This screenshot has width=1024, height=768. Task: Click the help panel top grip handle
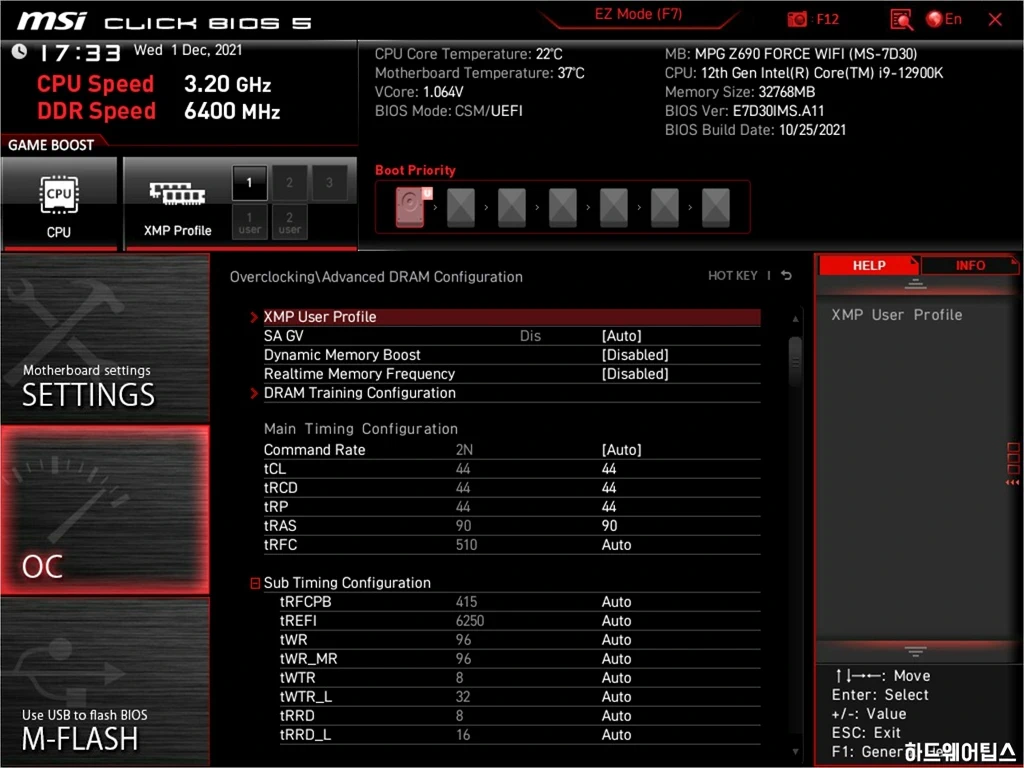(x=915, y=284)
